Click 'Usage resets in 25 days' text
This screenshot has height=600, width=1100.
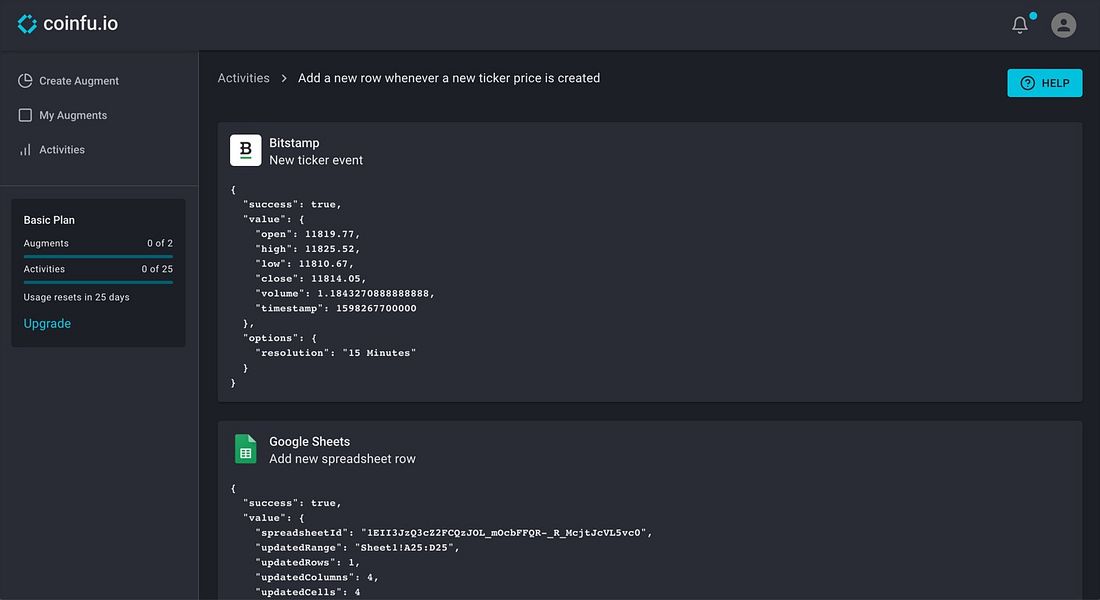(76, 297)
